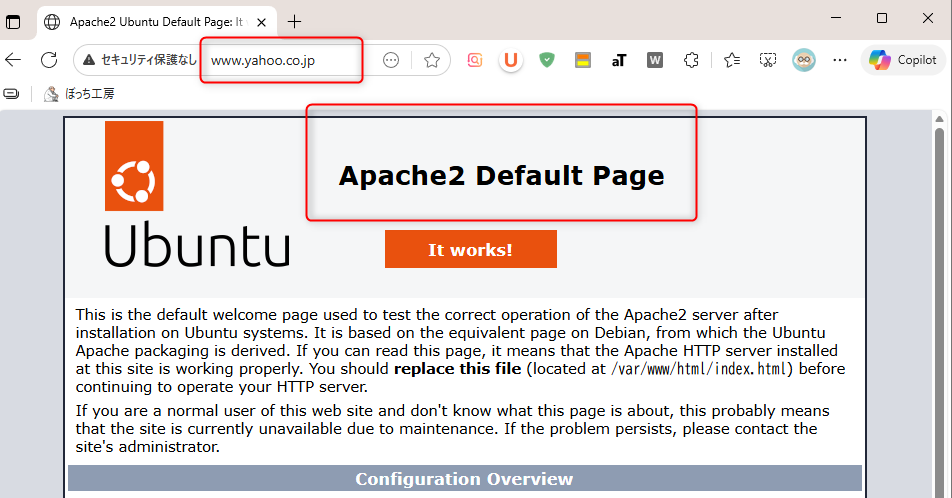Open the browser profile avatar
Viewport: 952px width, 498px height.
point(803,60)
